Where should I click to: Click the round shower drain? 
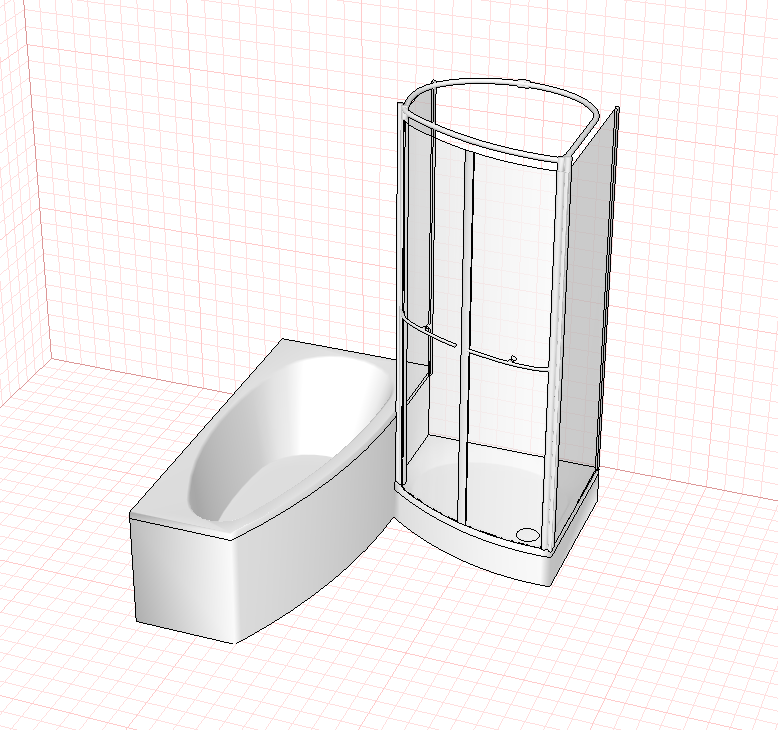click(x=527, y=534)
